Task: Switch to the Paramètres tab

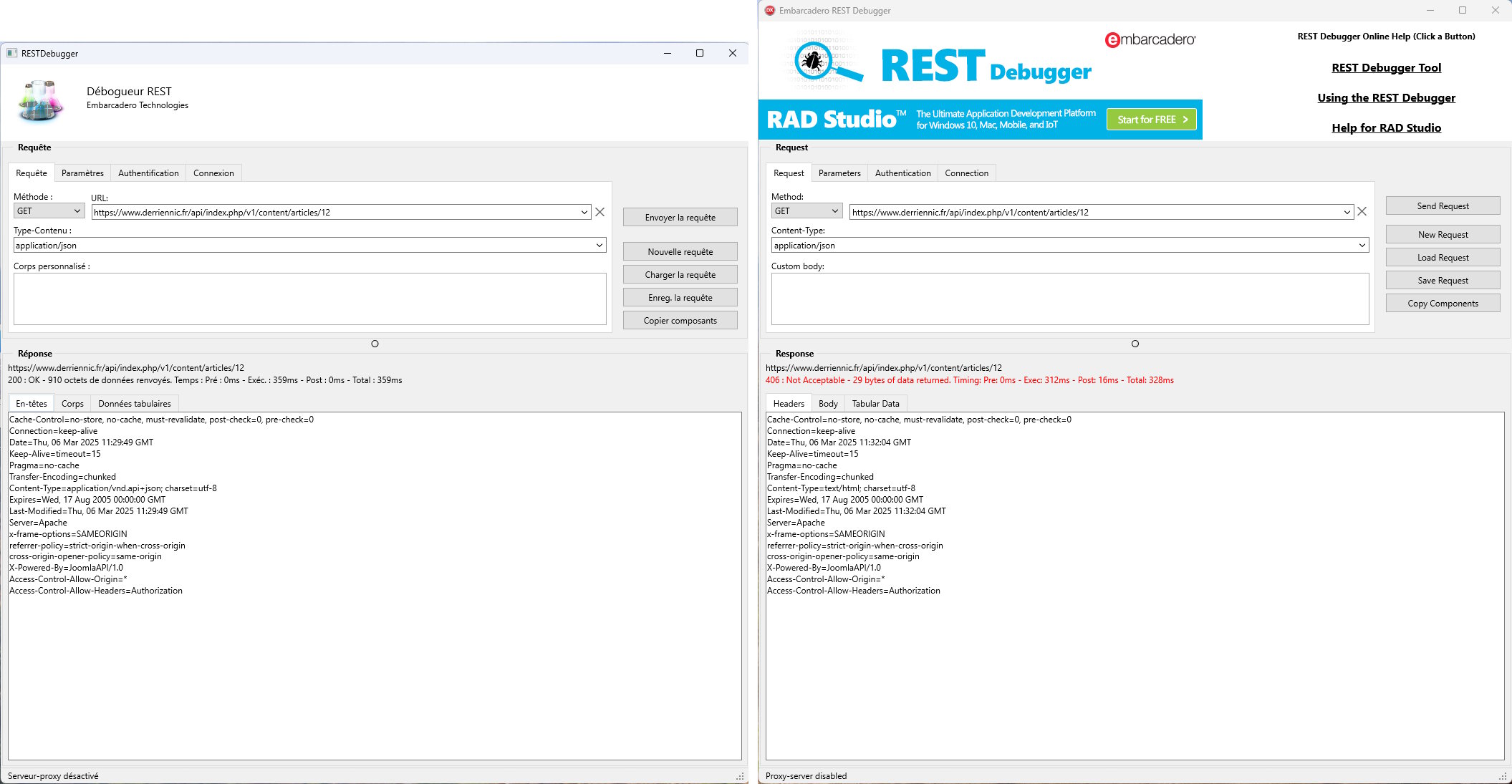Action: pyautogui.click(x=82, y=173)
